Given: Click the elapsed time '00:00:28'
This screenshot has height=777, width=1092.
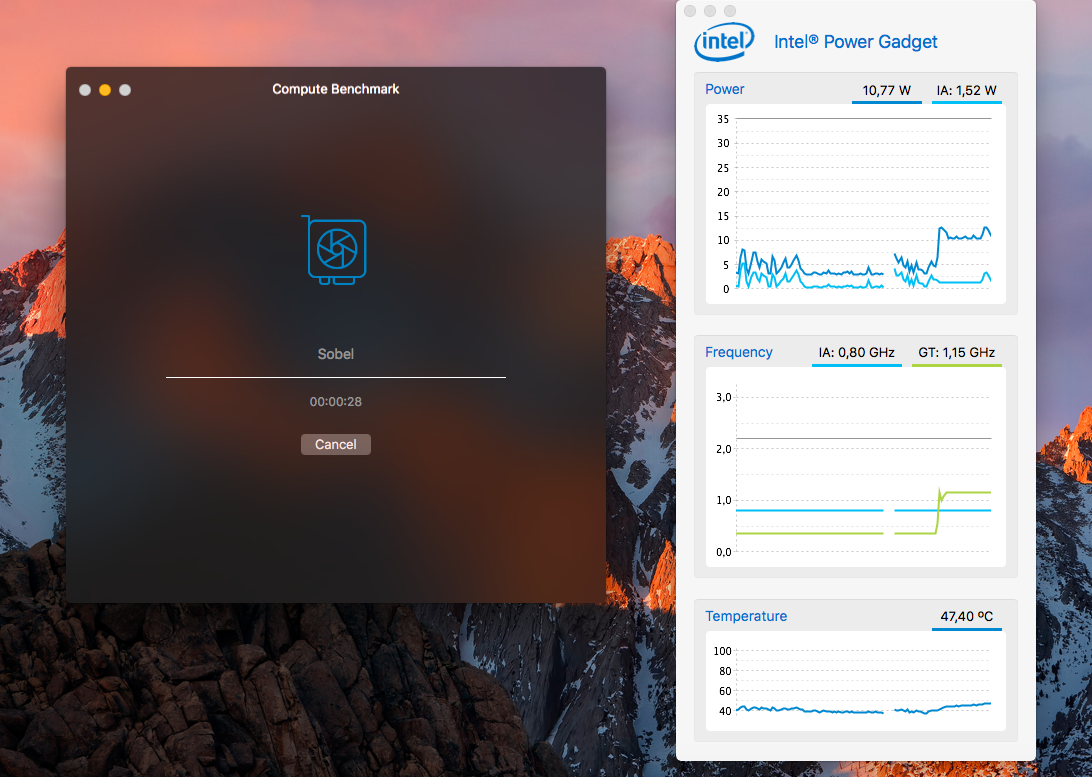Looking at the screenshot, I should click(336, 402).
